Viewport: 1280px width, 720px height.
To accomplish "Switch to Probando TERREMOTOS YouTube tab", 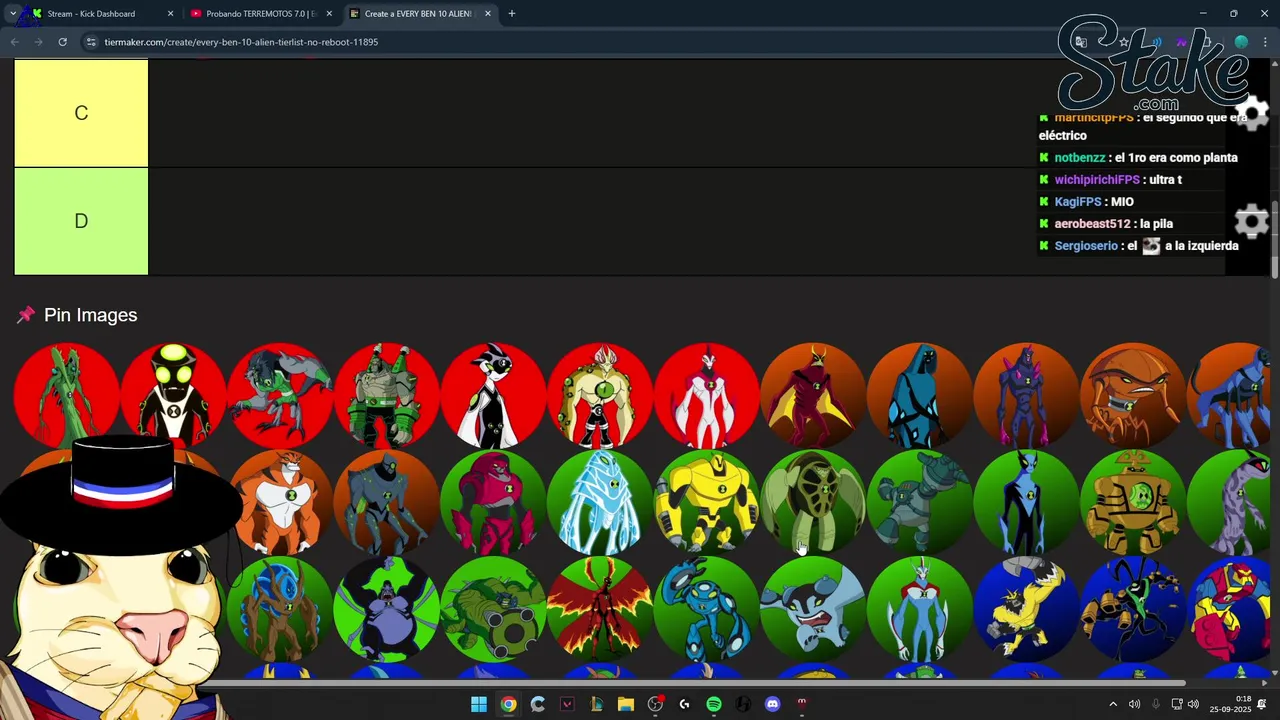I will pos(260,14).
